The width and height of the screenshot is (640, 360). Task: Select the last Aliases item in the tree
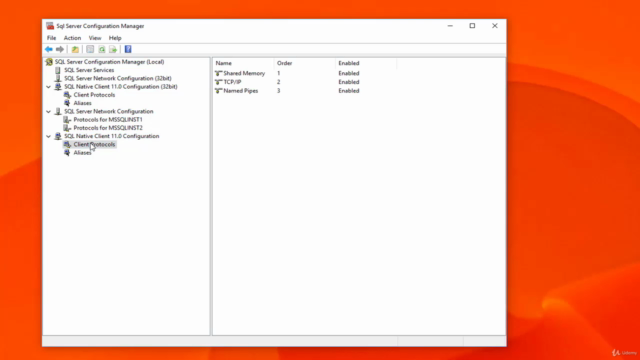tap(82, 153)
